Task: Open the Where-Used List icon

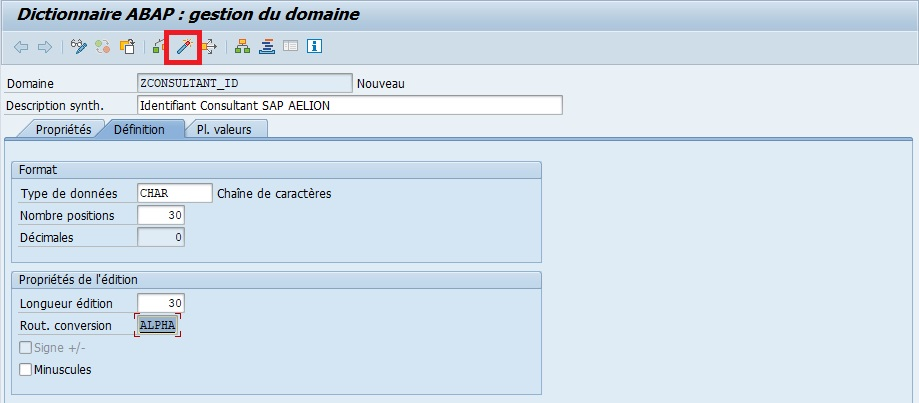Action: [209, 47]
